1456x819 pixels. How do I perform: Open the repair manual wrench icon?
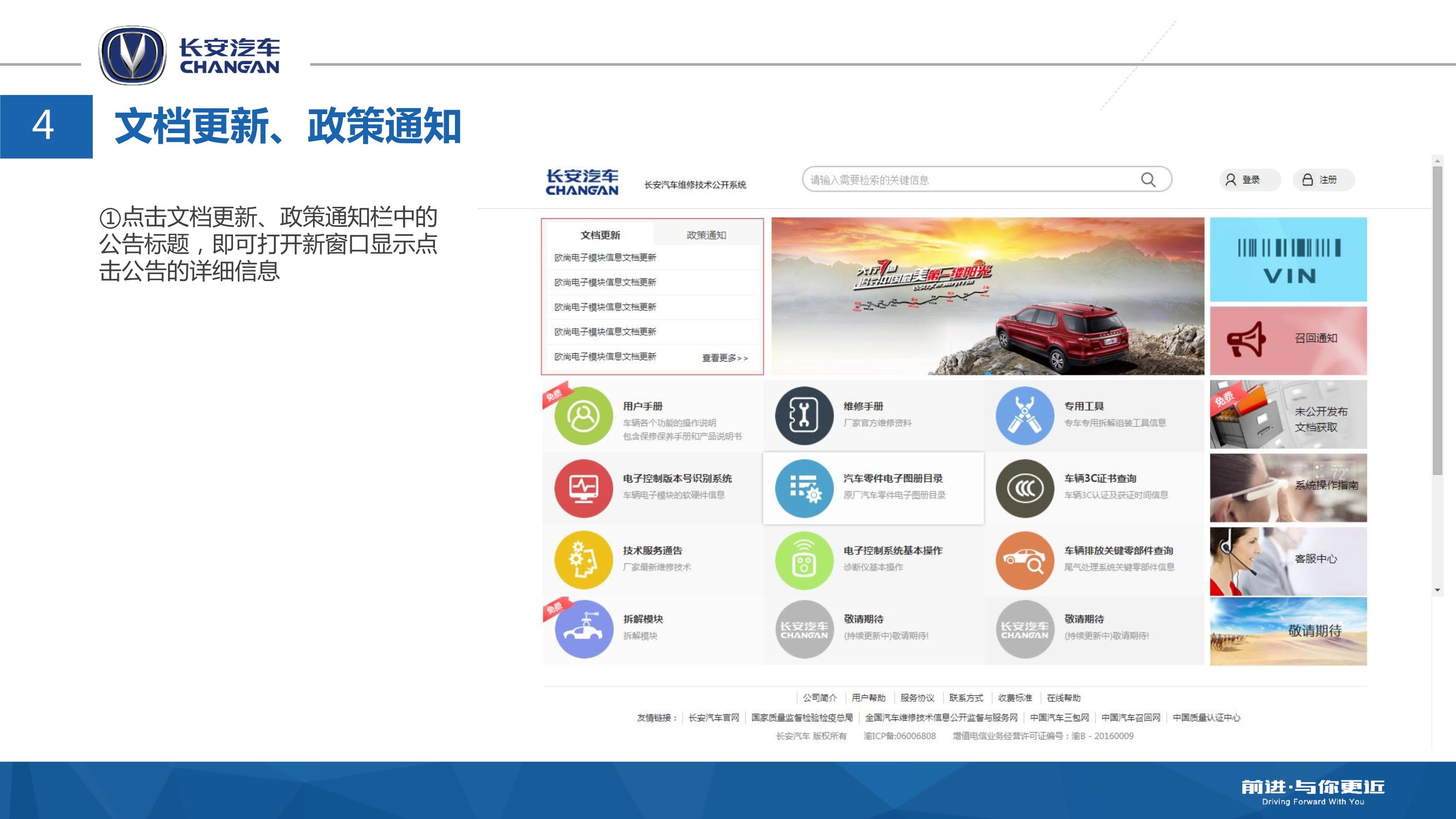(x=804, y=416)
